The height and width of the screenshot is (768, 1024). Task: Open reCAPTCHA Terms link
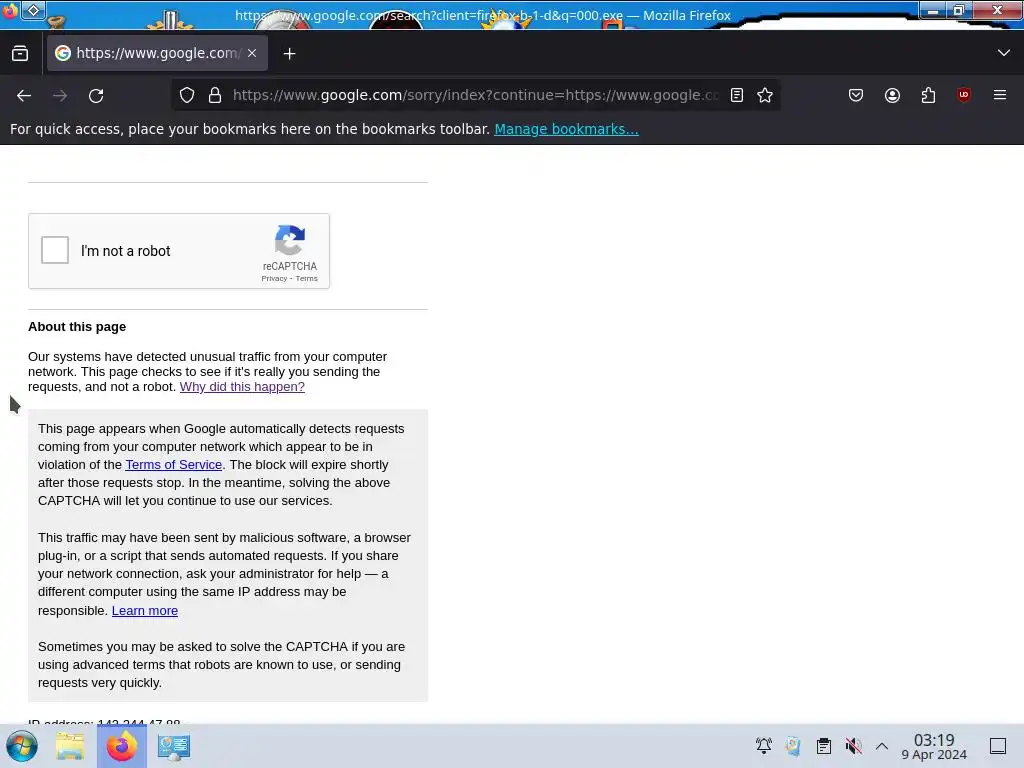tap(306, 278)
